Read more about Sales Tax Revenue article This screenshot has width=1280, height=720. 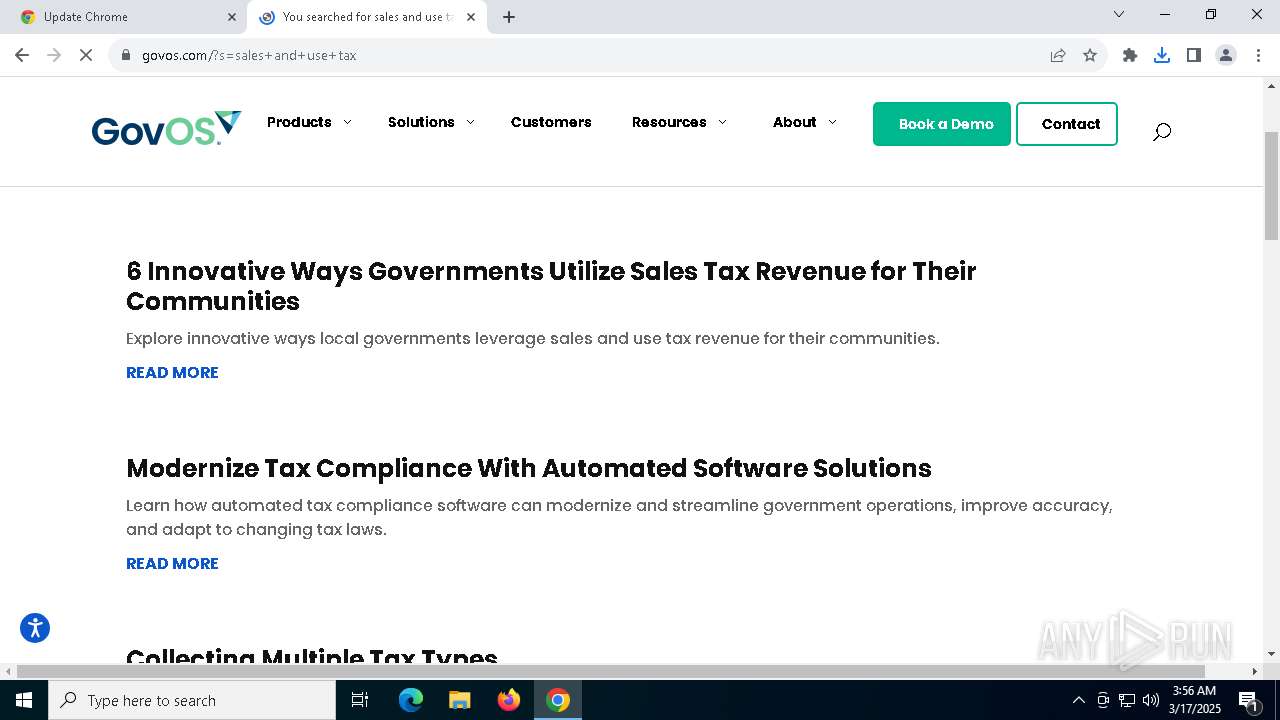(x=172, y=372)
